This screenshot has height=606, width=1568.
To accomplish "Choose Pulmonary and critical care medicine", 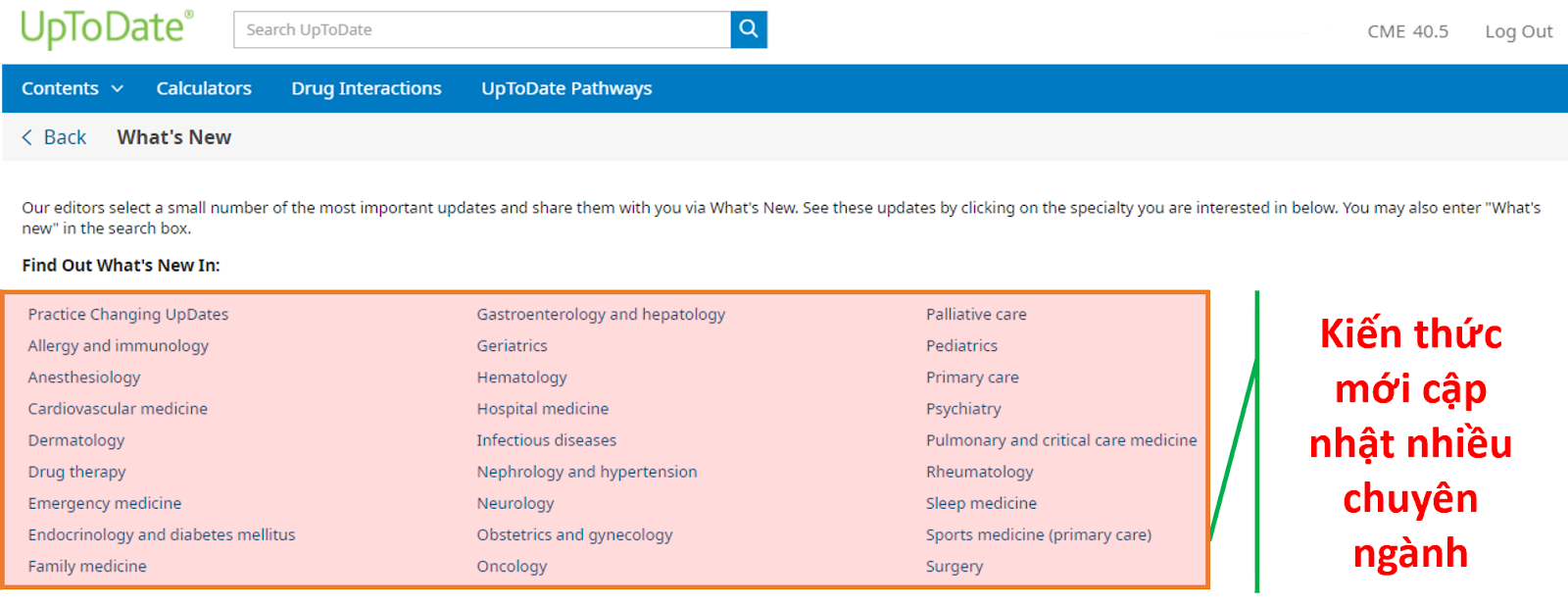I will point(1061,440).
